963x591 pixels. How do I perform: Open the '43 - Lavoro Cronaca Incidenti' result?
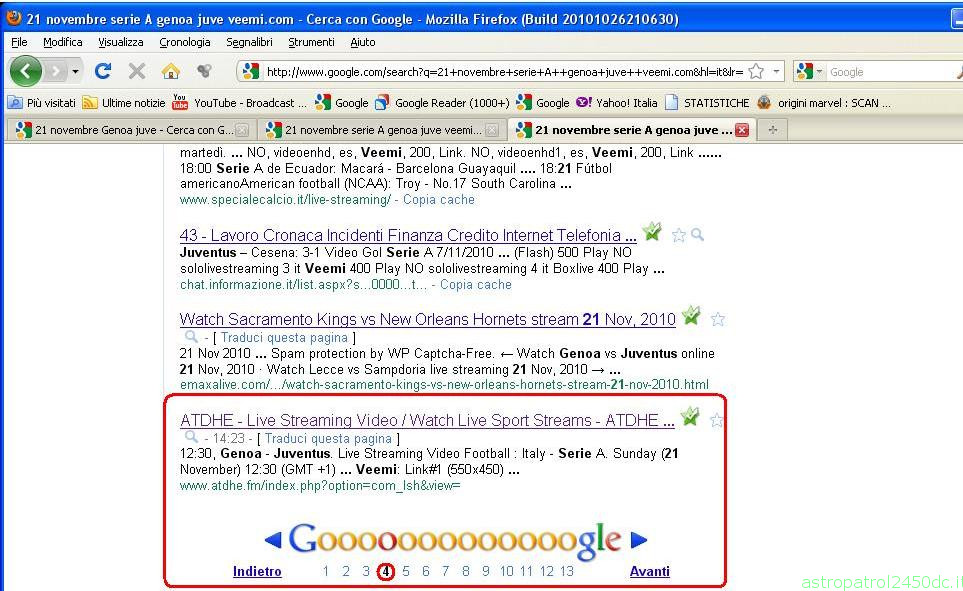pos(408,235)
